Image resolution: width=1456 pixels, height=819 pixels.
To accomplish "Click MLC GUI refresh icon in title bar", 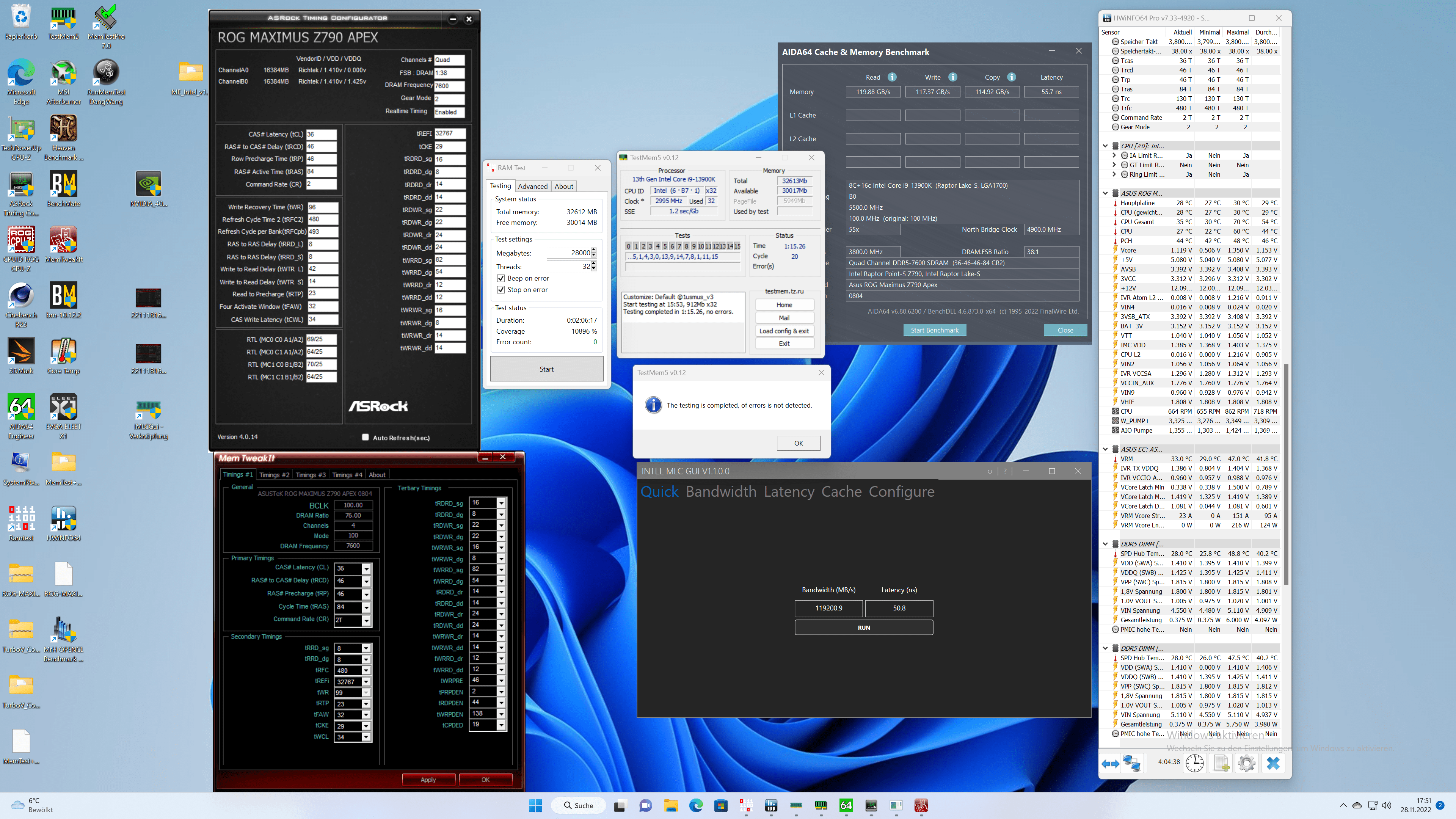I will 989,471.
